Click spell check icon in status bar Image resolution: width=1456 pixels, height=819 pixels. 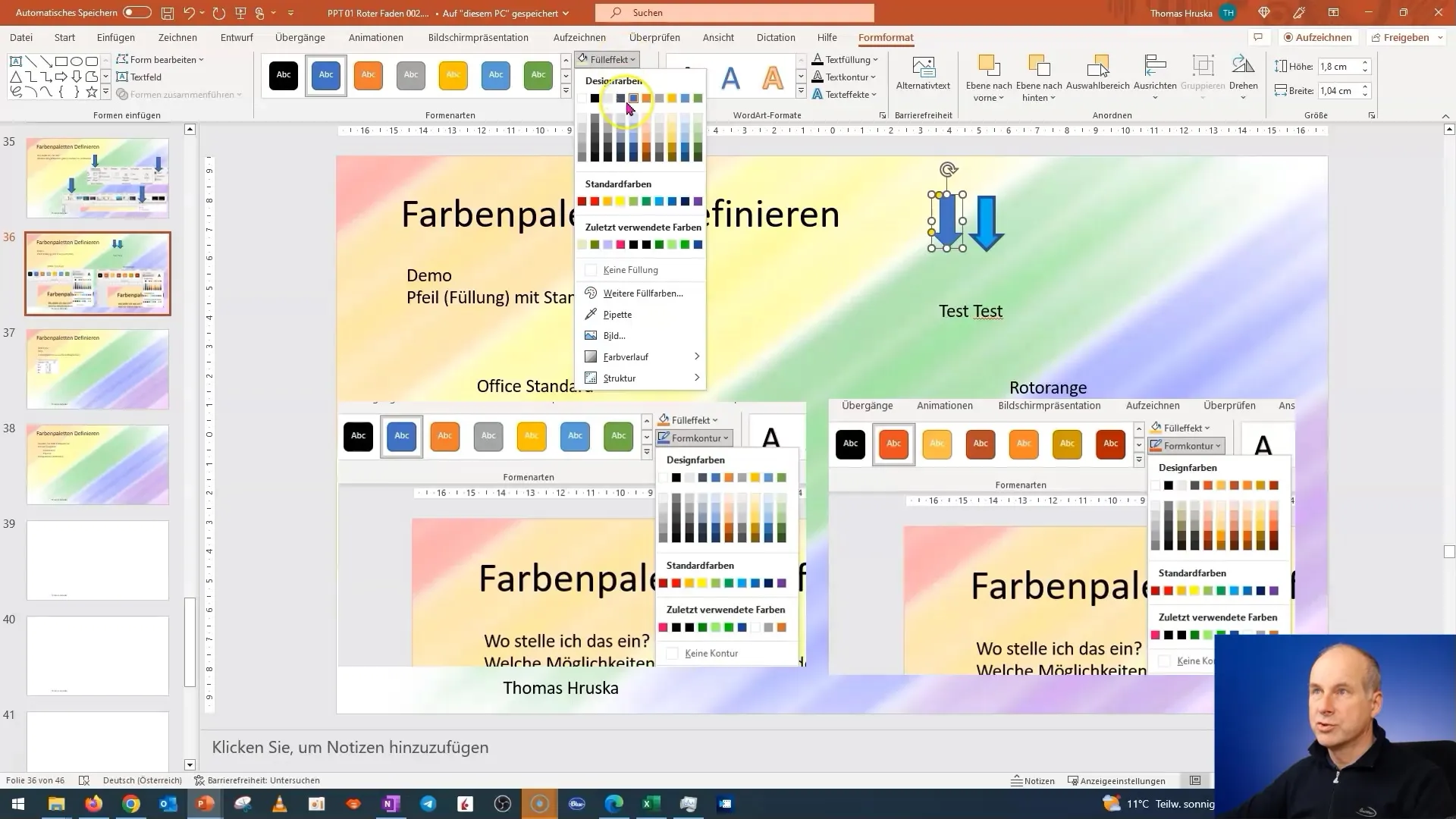[x=84, y=780]
